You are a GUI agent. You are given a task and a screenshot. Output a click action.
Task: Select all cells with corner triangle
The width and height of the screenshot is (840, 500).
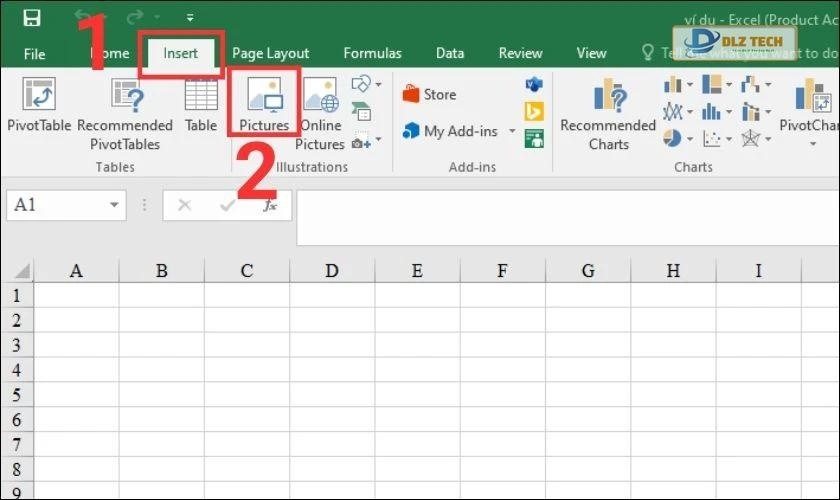[21, 271]
